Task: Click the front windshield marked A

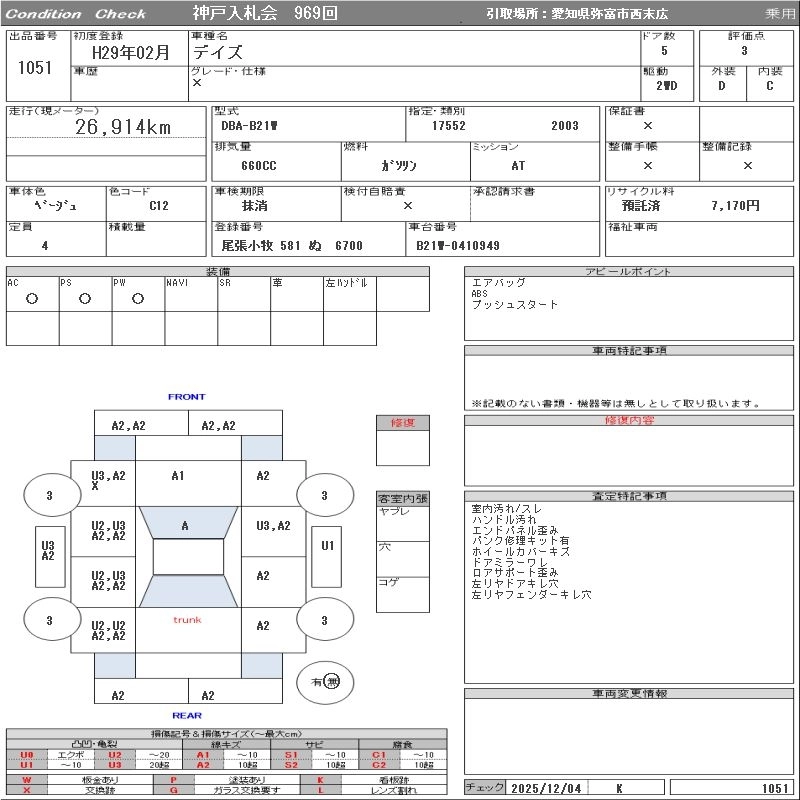Action: (186, 524)
